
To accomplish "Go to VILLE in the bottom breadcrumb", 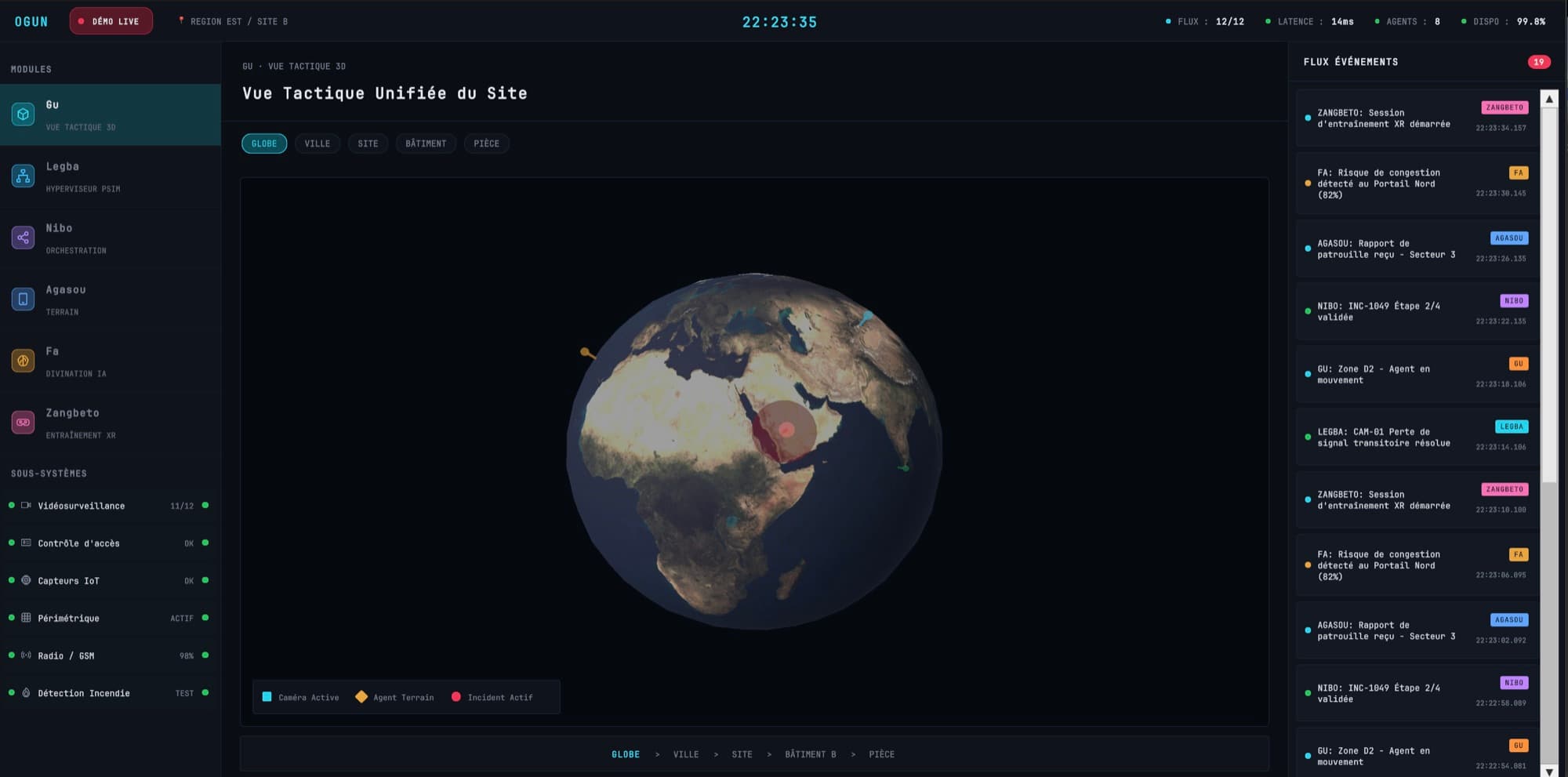I will [686, 754].
